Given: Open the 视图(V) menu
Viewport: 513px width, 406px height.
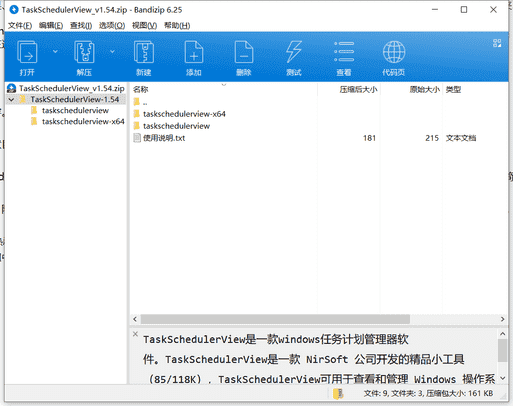Looking at the screenshot, I should pyautogui.click(x=144, y=25).
